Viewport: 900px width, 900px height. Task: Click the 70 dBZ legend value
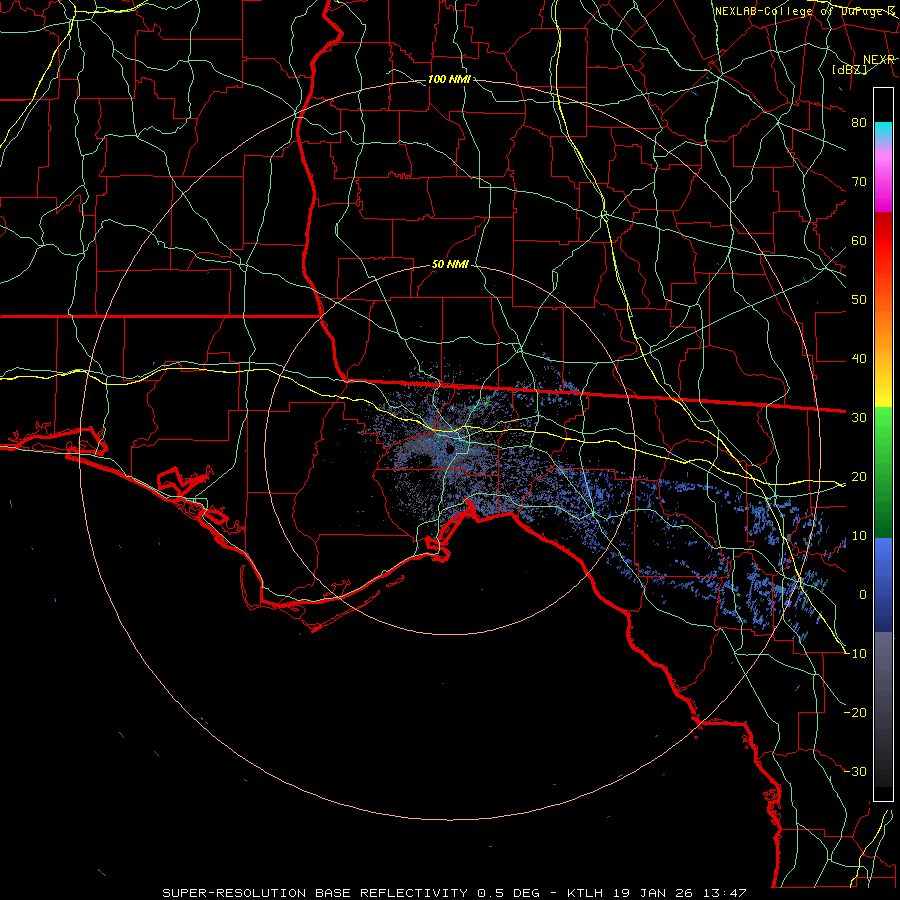point(859,182)
